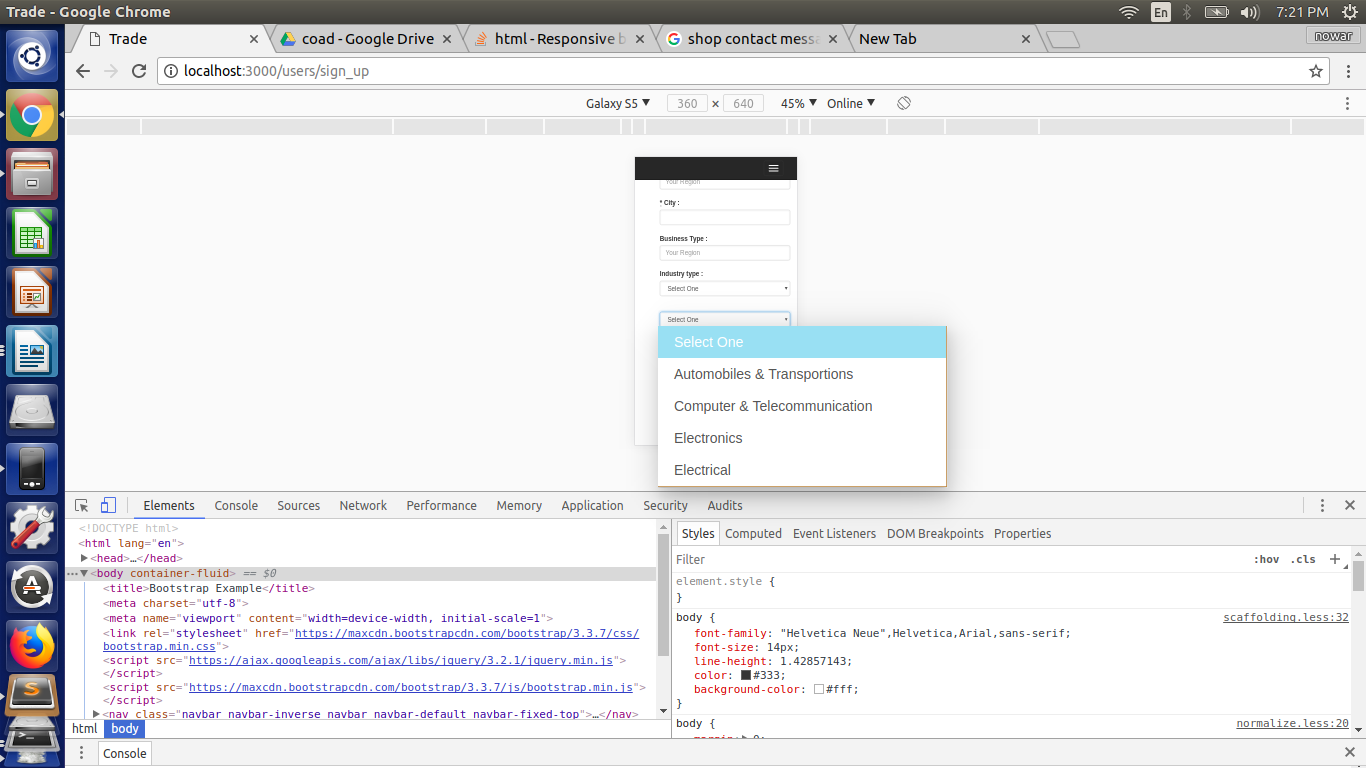Switch to coad - Google Drive tab
1366x768 pixels.
click(x=367, y=39)
